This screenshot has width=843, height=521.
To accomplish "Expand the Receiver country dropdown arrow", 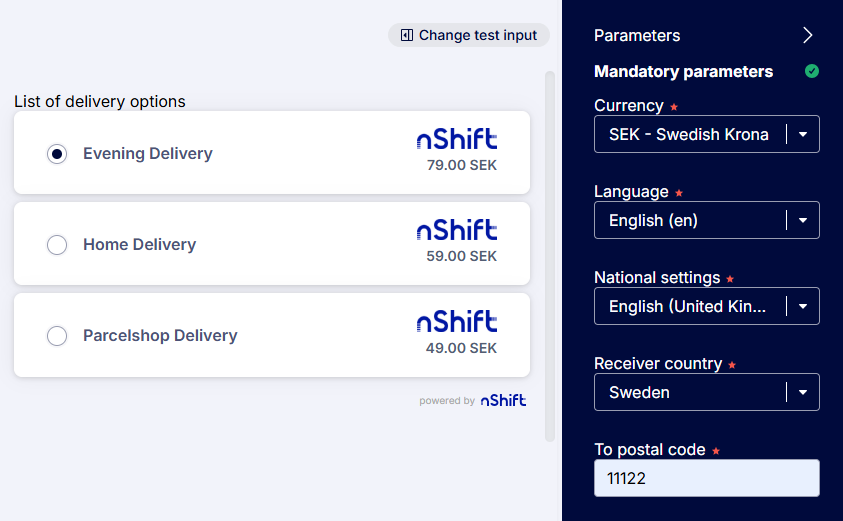I will tap(803, 392).
